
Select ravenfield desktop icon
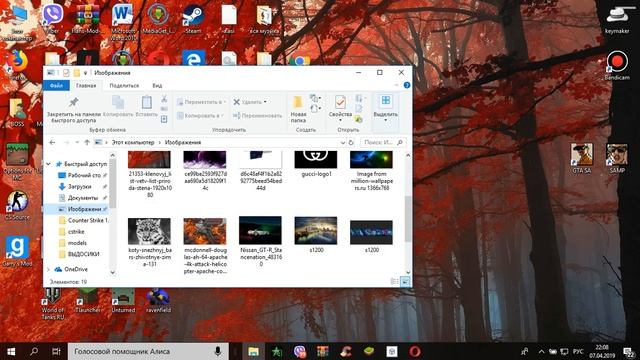(158, 300)
